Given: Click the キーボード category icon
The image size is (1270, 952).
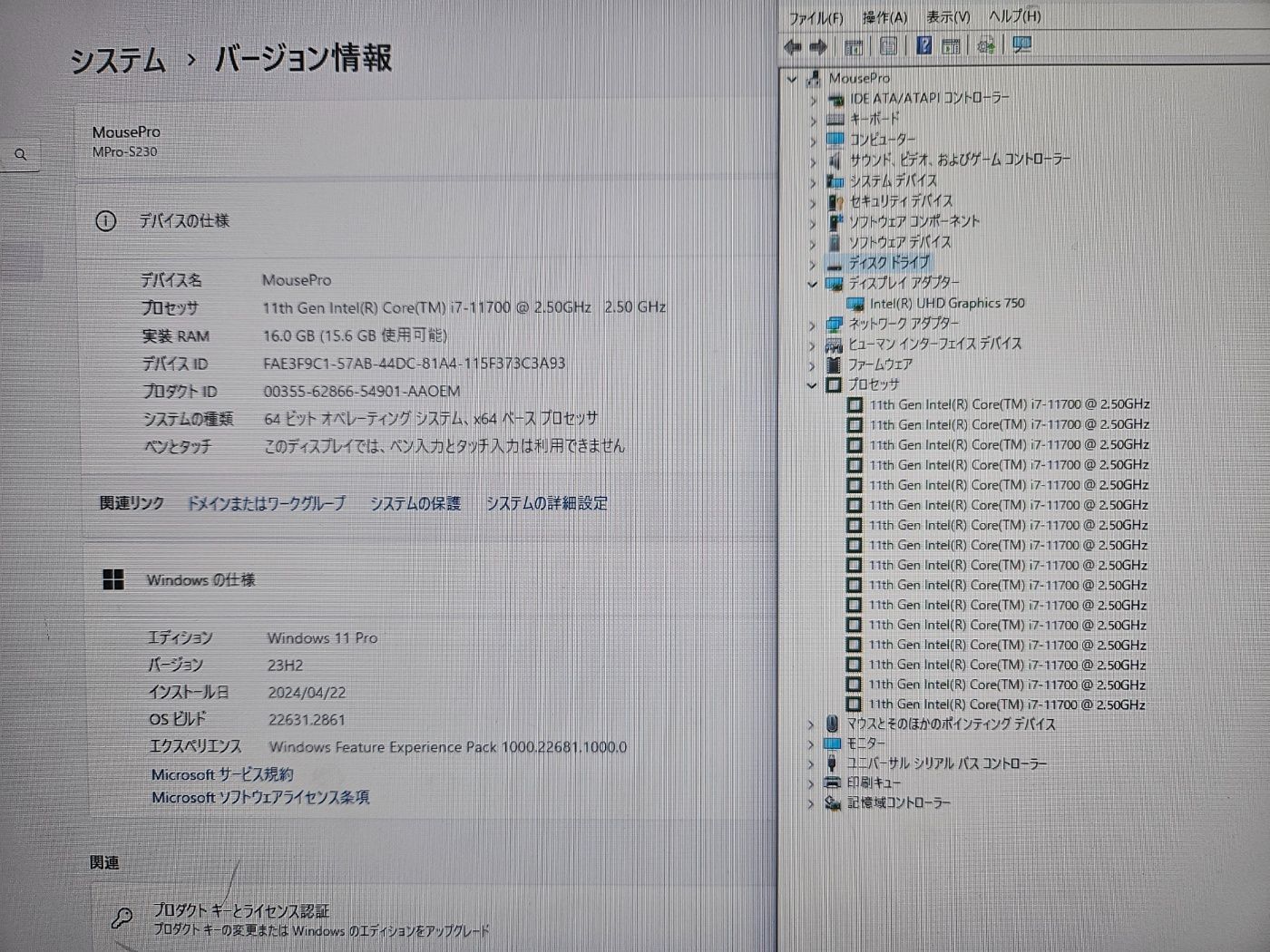Looking at the screenshot, I should (x=835, y=119).
